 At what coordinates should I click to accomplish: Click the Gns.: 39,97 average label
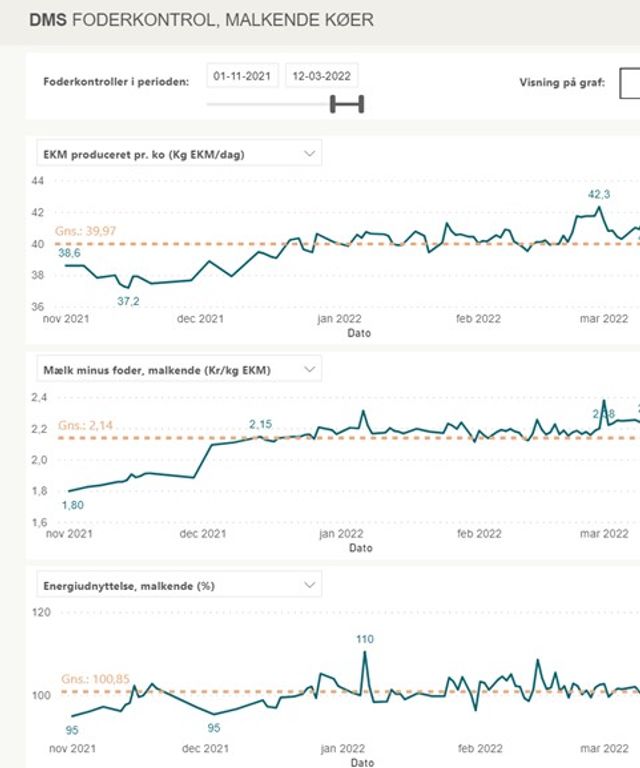tap(86, 231)
